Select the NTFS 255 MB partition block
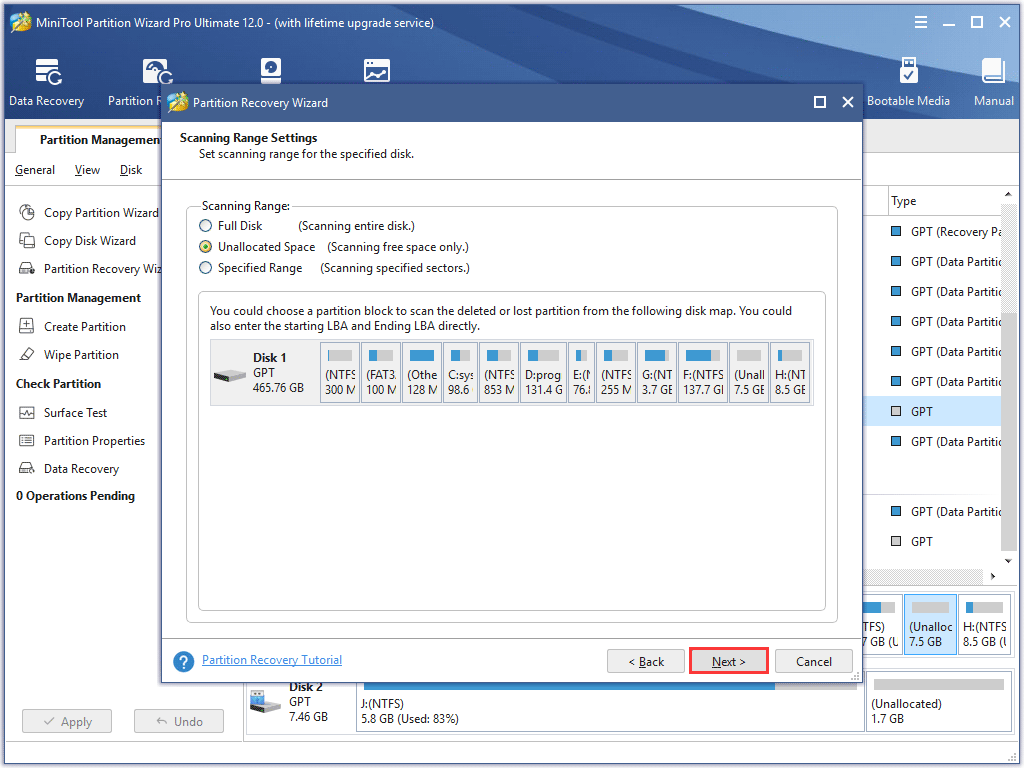 [x=616, y=373]
